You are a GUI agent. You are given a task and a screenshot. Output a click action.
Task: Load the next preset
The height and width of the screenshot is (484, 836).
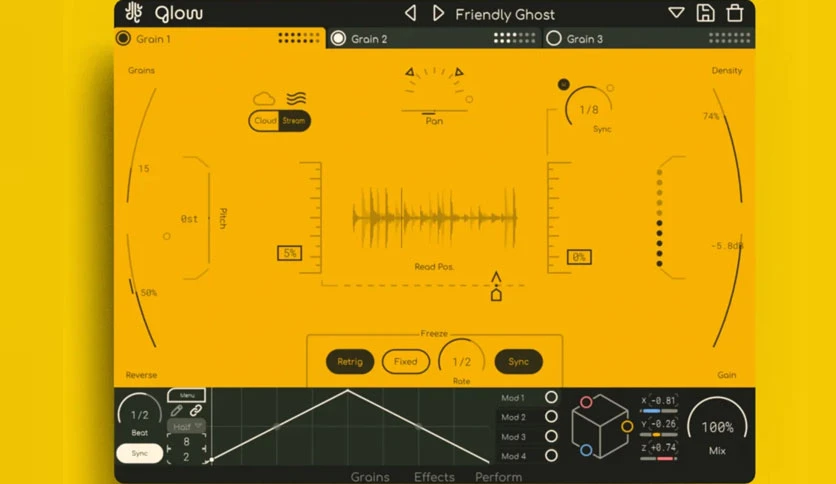(438, 13)
